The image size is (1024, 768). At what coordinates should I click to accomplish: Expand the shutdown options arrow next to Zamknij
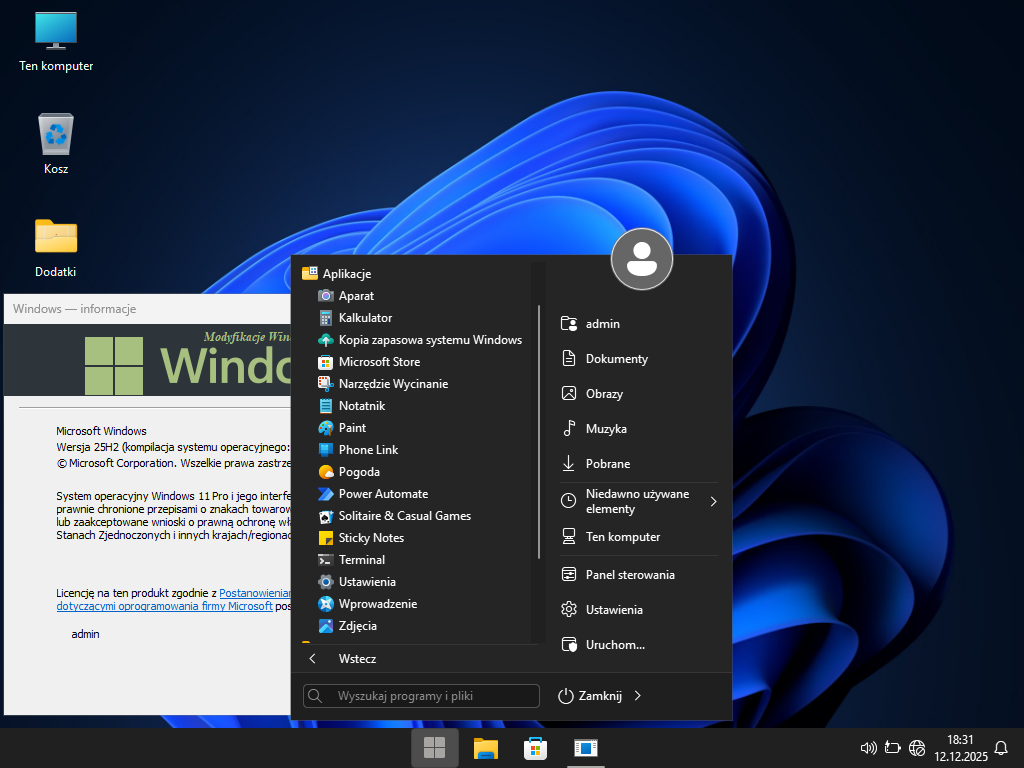[x=638, y=696]
